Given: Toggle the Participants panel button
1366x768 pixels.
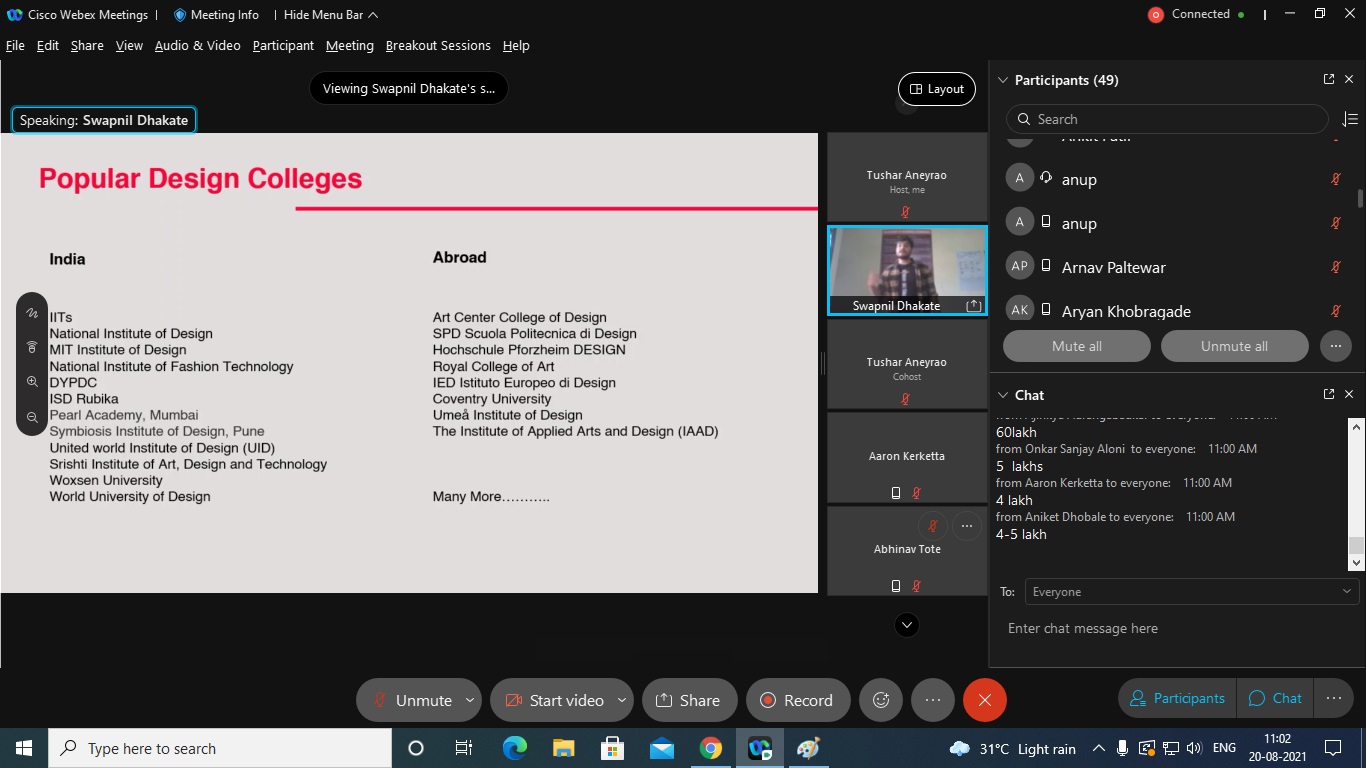Looking at the screenshot, I should tap(1177, 698).
